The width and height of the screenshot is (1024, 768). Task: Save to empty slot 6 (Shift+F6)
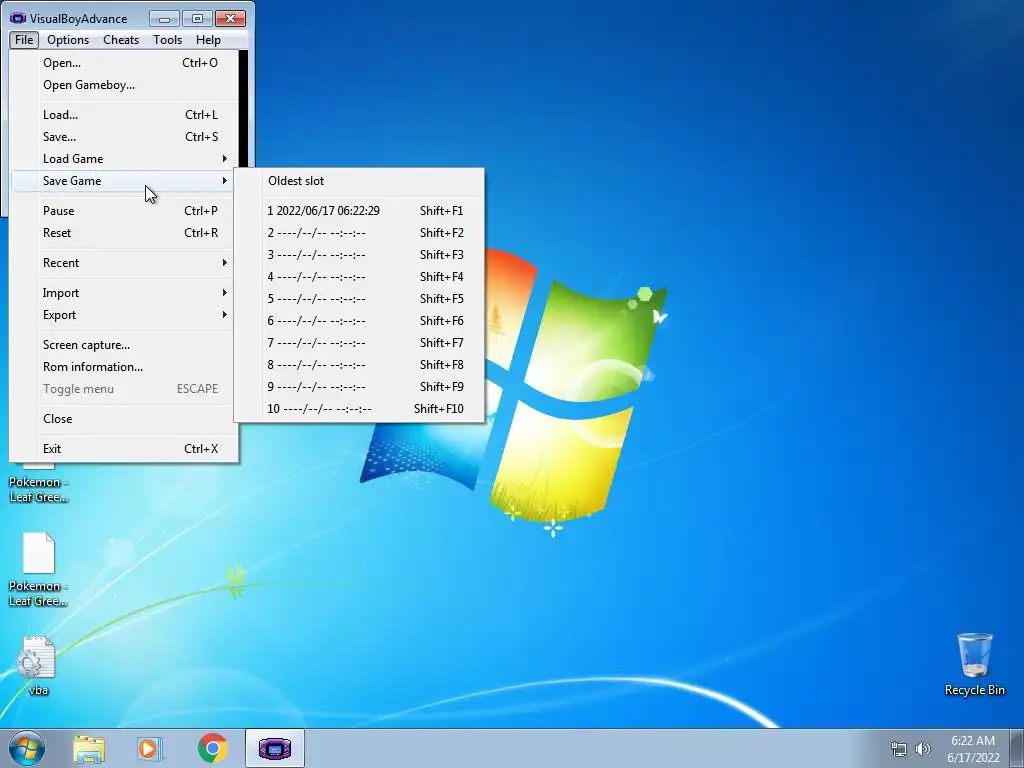tap(359, 321)
